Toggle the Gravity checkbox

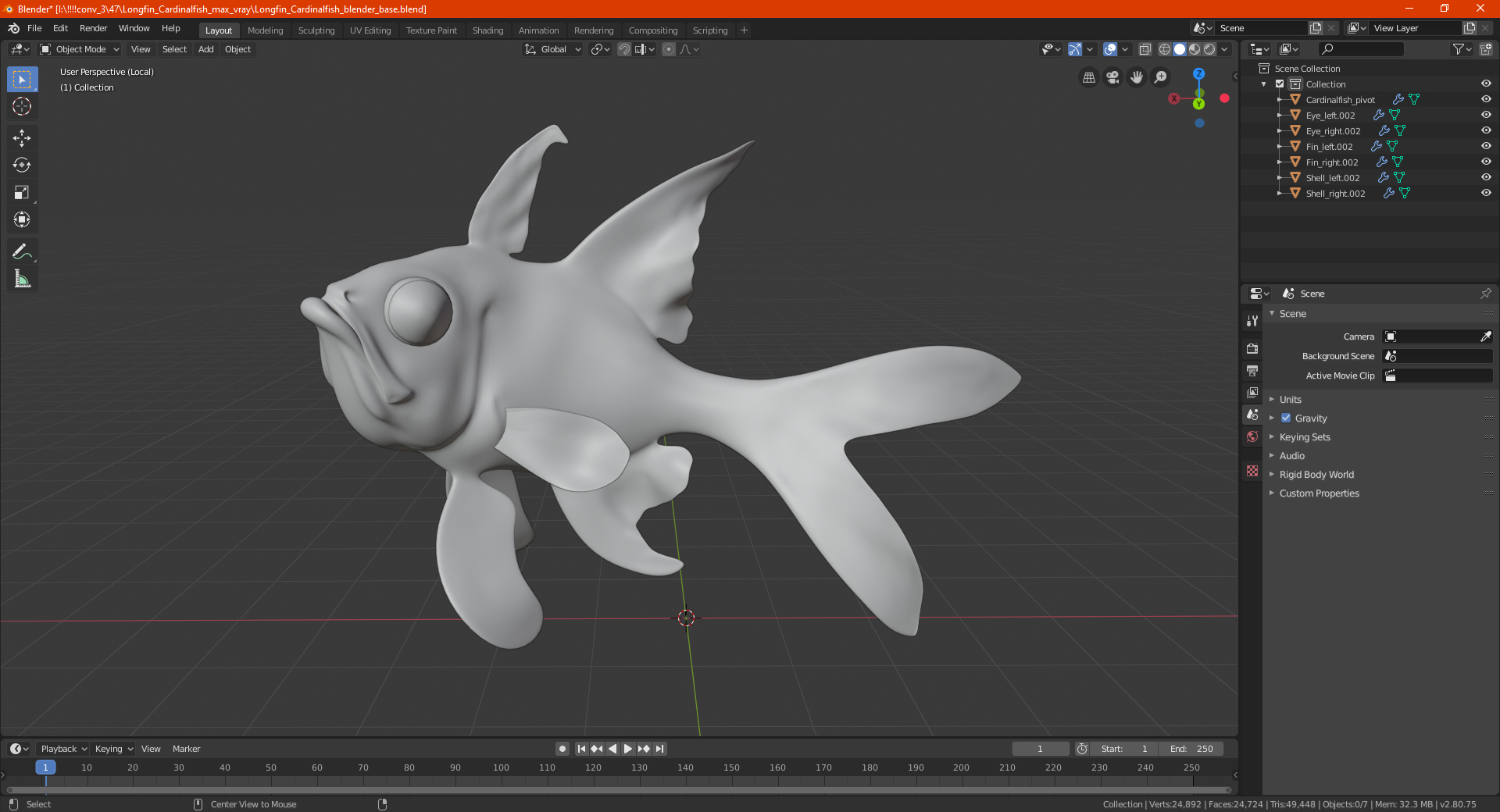[x=1286, y=418]
